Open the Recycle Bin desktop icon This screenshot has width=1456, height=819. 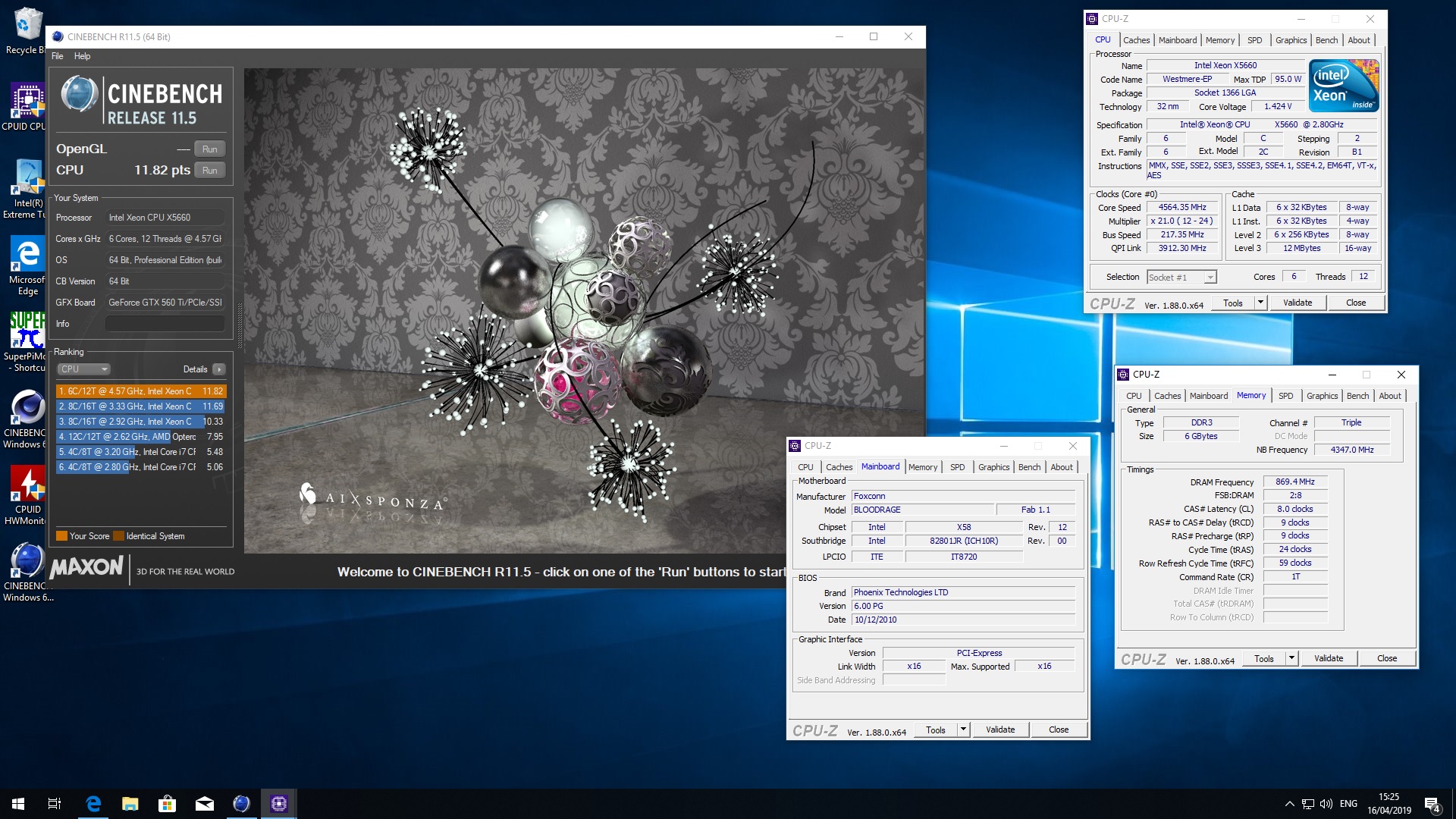click(26, 30)
